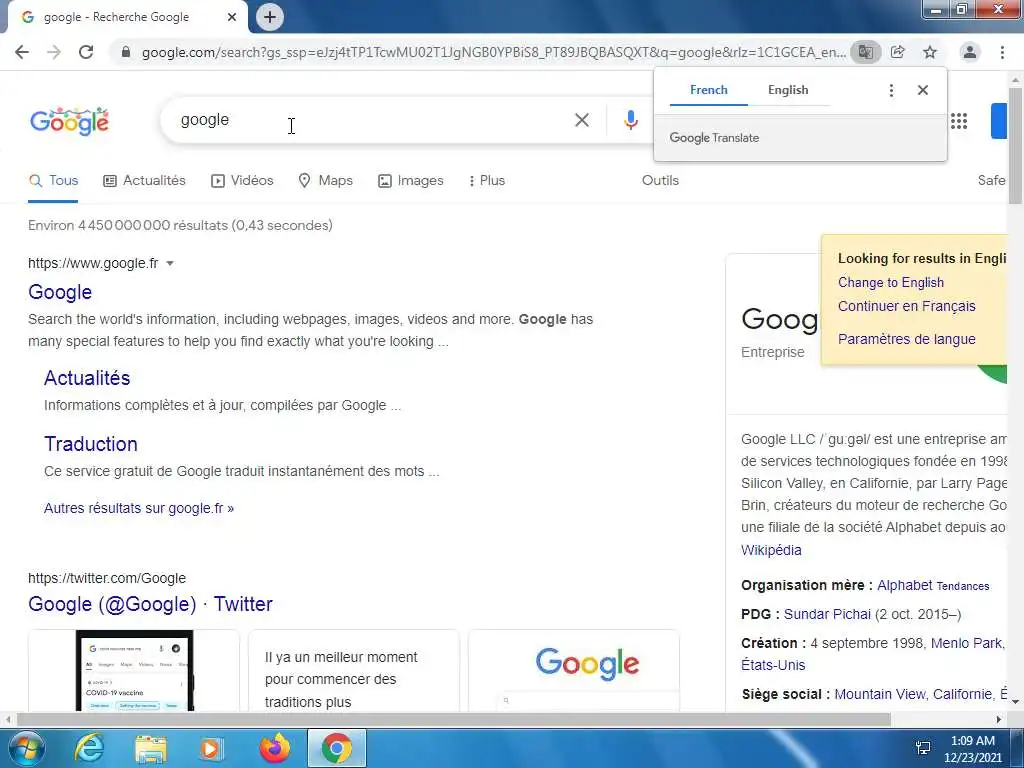This screenshot has height=768, width=1024.
Task: Launch Firefox from the taskbar
Action: pos(275,748)
